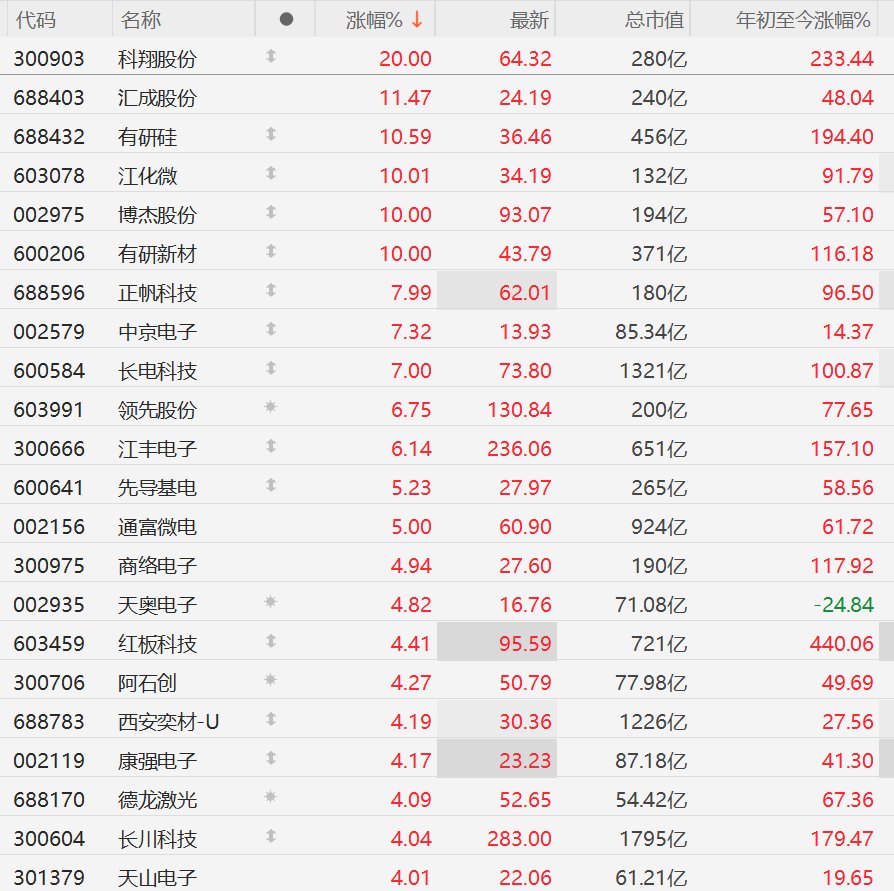Screen dimensions: 894x891
Task: Click the year-to-date value 233.44
Action: 842,59
